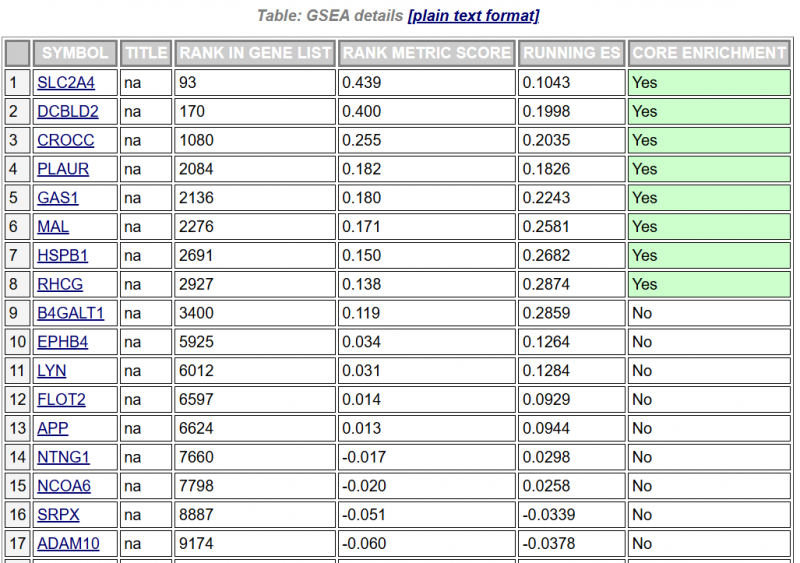Screen dimensions: 800x563
Task: Open the HSPB1 gene link
Action: (x=62, y=256)
